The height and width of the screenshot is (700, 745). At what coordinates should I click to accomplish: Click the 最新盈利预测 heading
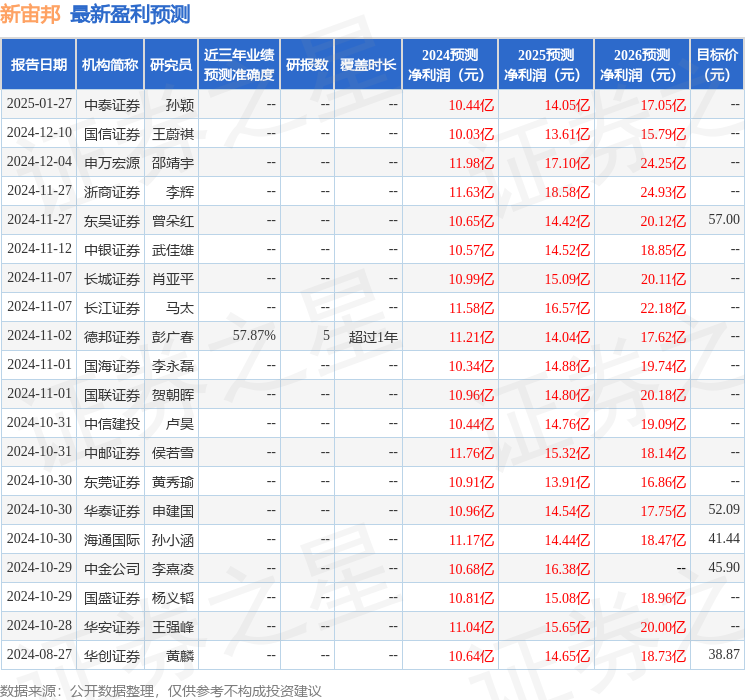[x=130, y=14]
